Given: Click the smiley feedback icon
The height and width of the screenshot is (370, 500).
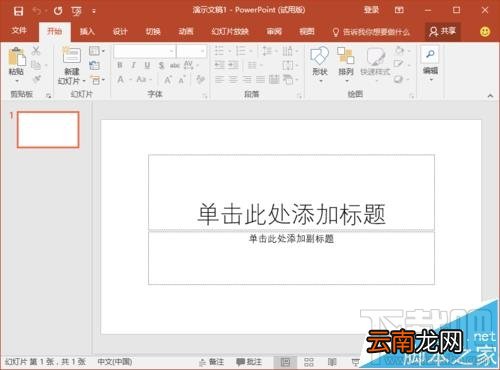Looking at the screenshot, I should (x=485, y=32).
